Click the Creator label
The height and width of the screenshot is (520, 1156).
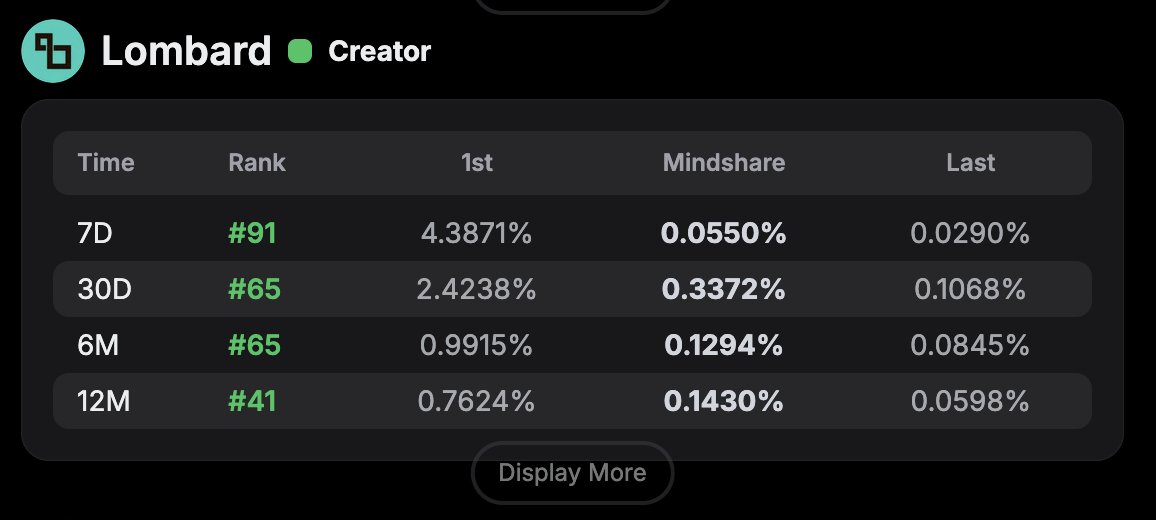point(379,51)
